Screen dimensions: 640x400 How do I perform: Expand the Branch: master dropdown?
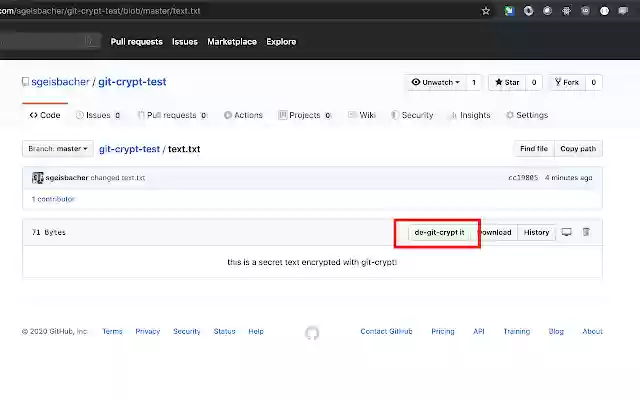(58, 149)
